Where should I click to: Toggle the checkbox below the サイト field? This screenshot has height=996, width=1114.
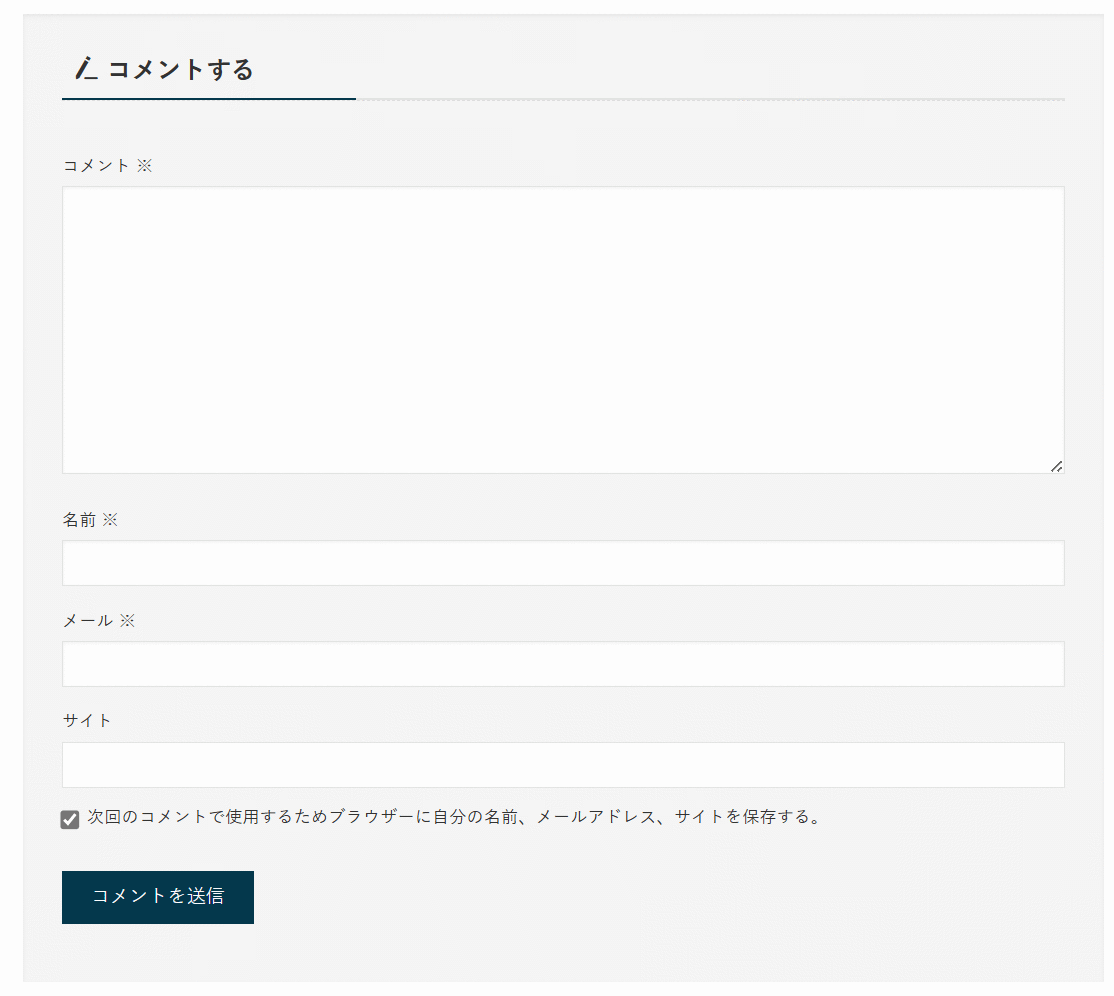point(69,818)
